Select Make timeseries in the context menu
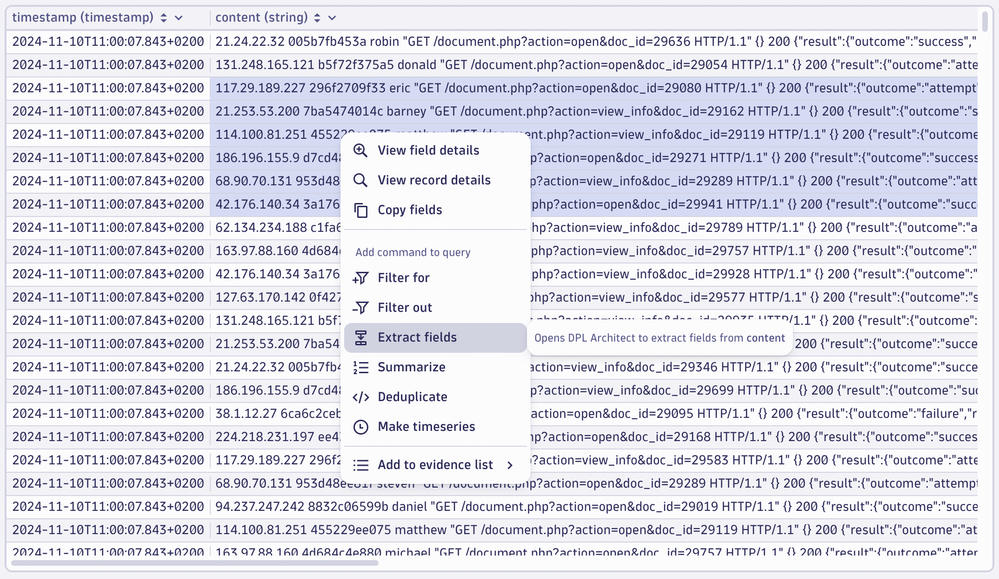The width and height of the screenshot is (999, 579). pyautogui.click(x=426, y=427)
